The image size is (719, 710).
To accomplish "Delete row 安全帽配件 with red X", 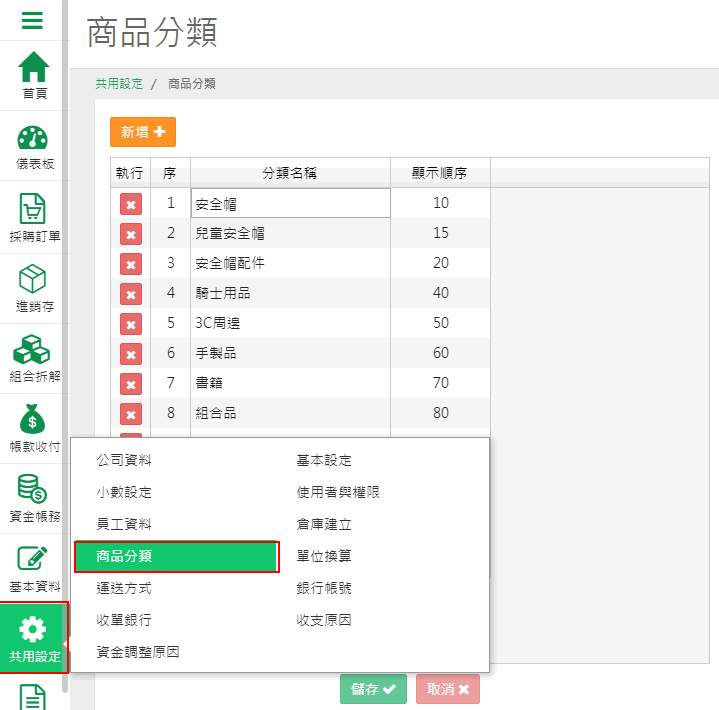I will point(131,264).
